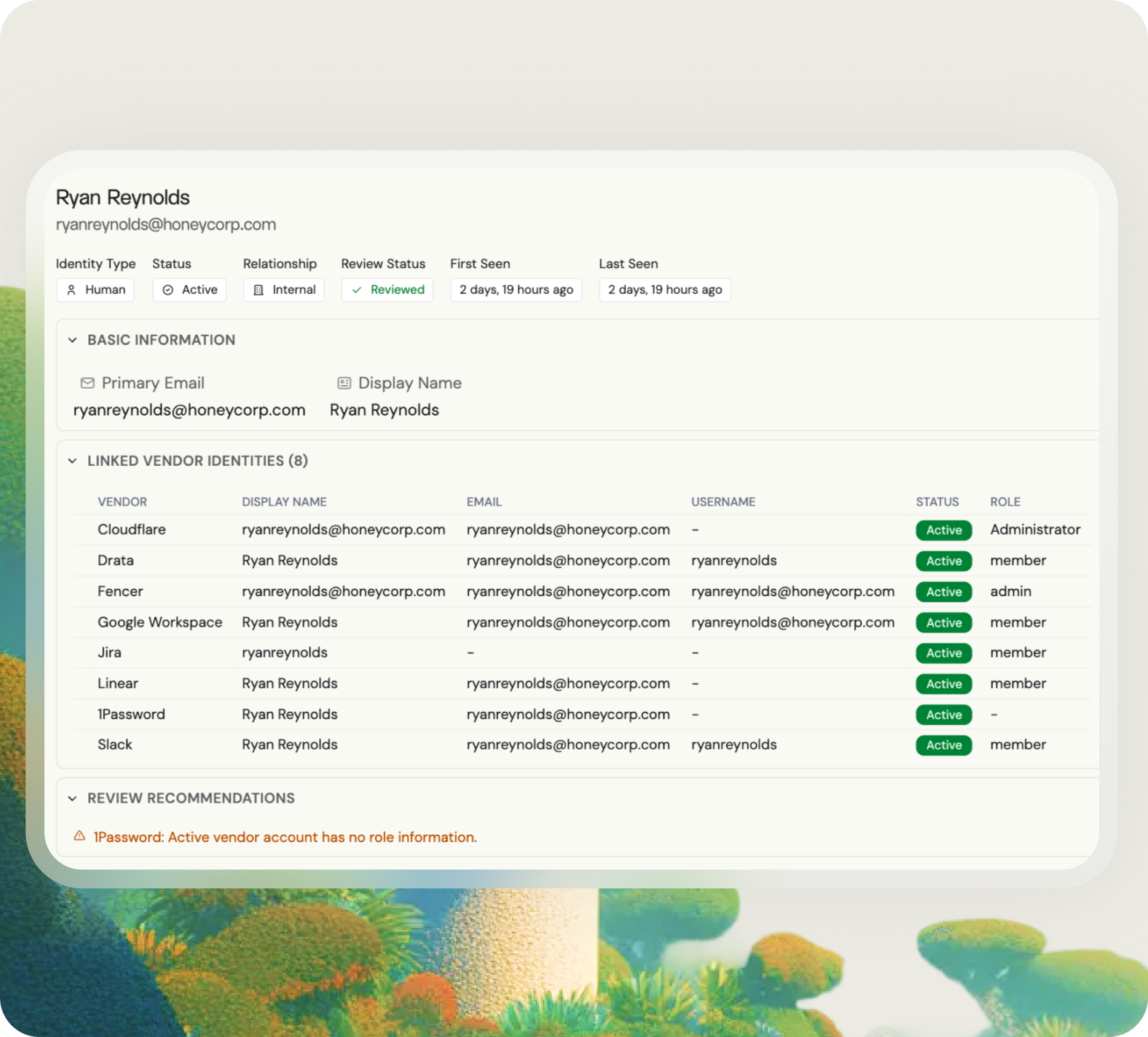Sort by the USERNAME column header

pyautogui.click(x=724, y=501)
